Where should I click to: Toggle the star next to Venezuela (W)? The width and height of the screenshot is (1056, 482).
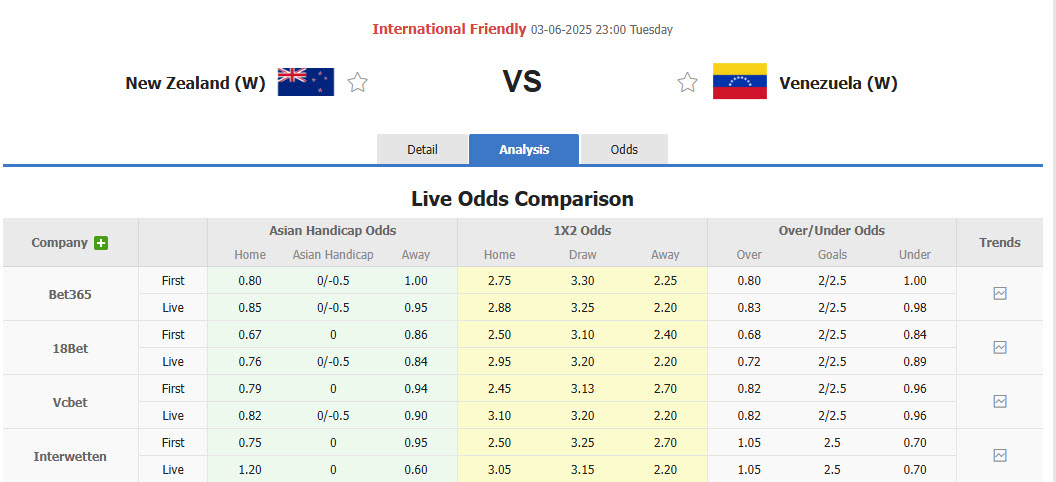point(687,83)
